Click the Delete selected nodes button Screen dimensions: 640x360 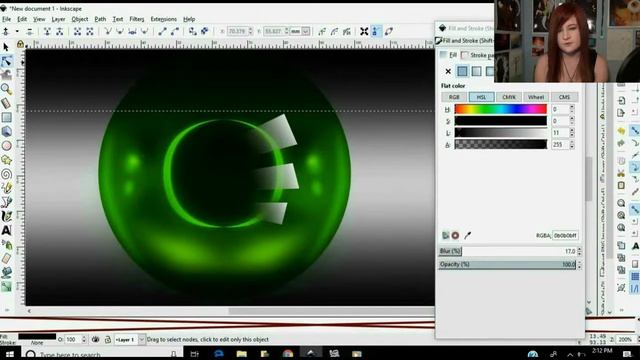pos(29,31)
